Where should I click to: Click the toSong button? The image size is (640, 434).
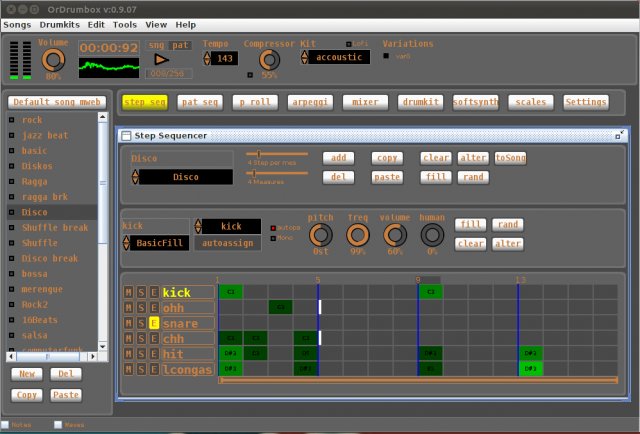(x=510, y=158)
